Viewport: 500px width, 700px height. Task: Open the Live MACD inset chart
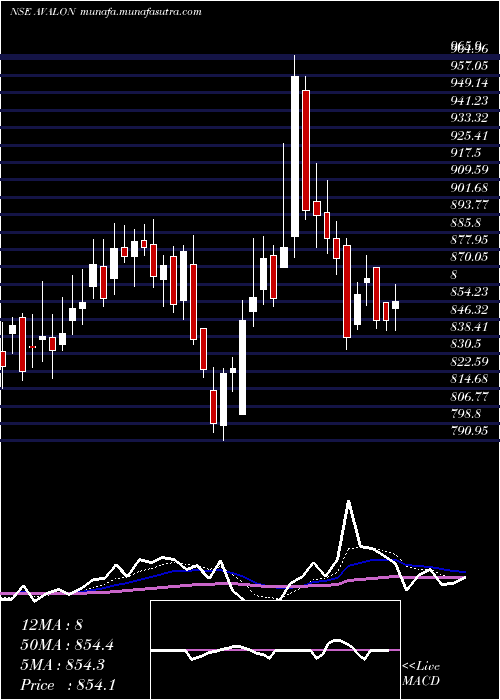pyautogui.click(x=275, y=650)
